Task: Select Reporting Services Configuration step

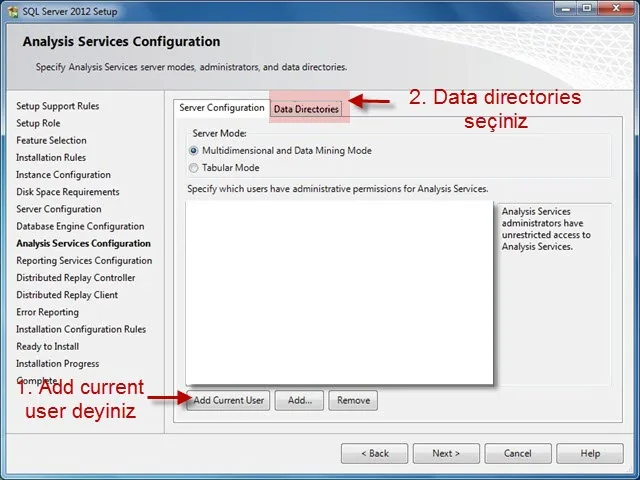Action: tap(84, 260)
